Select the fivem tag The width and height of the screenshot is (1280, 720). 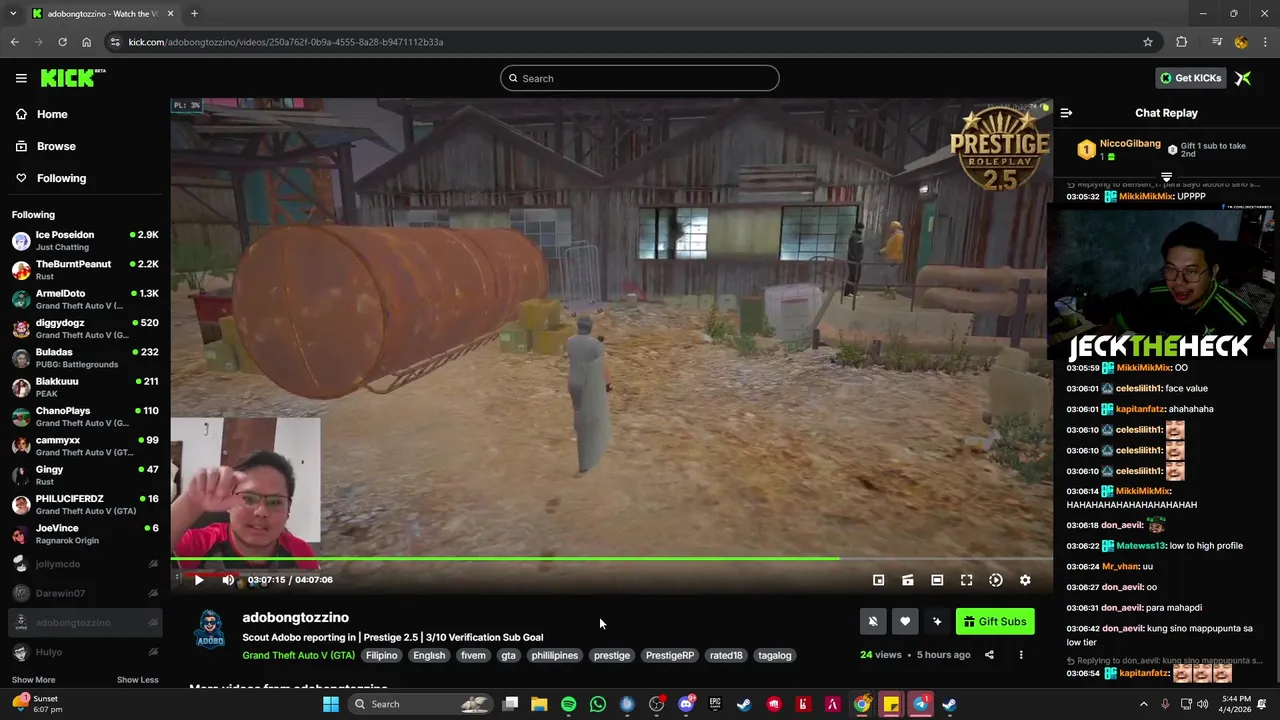click(473, 655)
